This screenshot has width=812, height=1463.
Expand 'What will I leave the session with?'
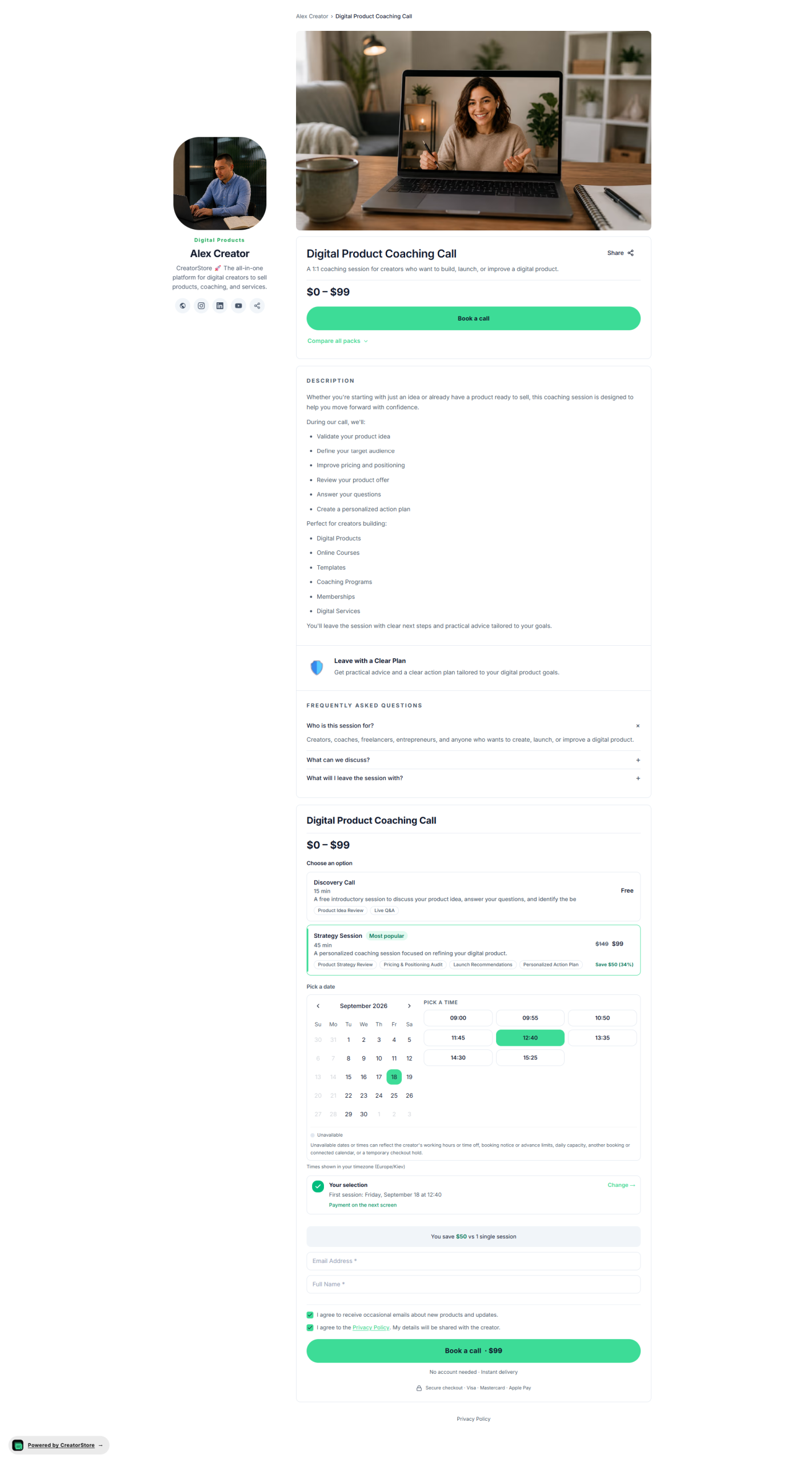(473, 778)
